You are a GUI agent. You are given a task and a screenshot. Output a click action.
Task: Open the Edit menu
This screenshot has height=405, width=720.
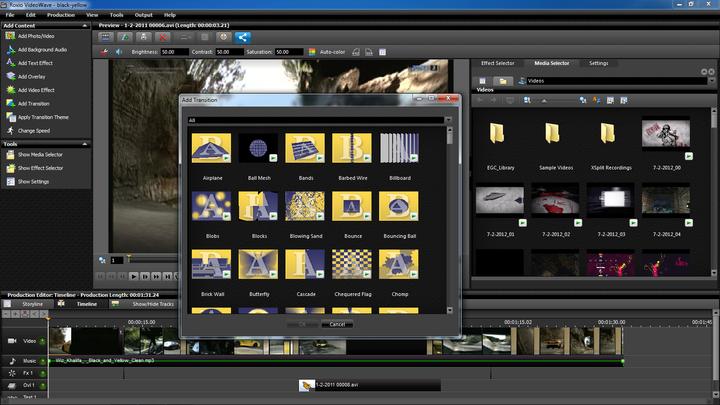point(30,15)
